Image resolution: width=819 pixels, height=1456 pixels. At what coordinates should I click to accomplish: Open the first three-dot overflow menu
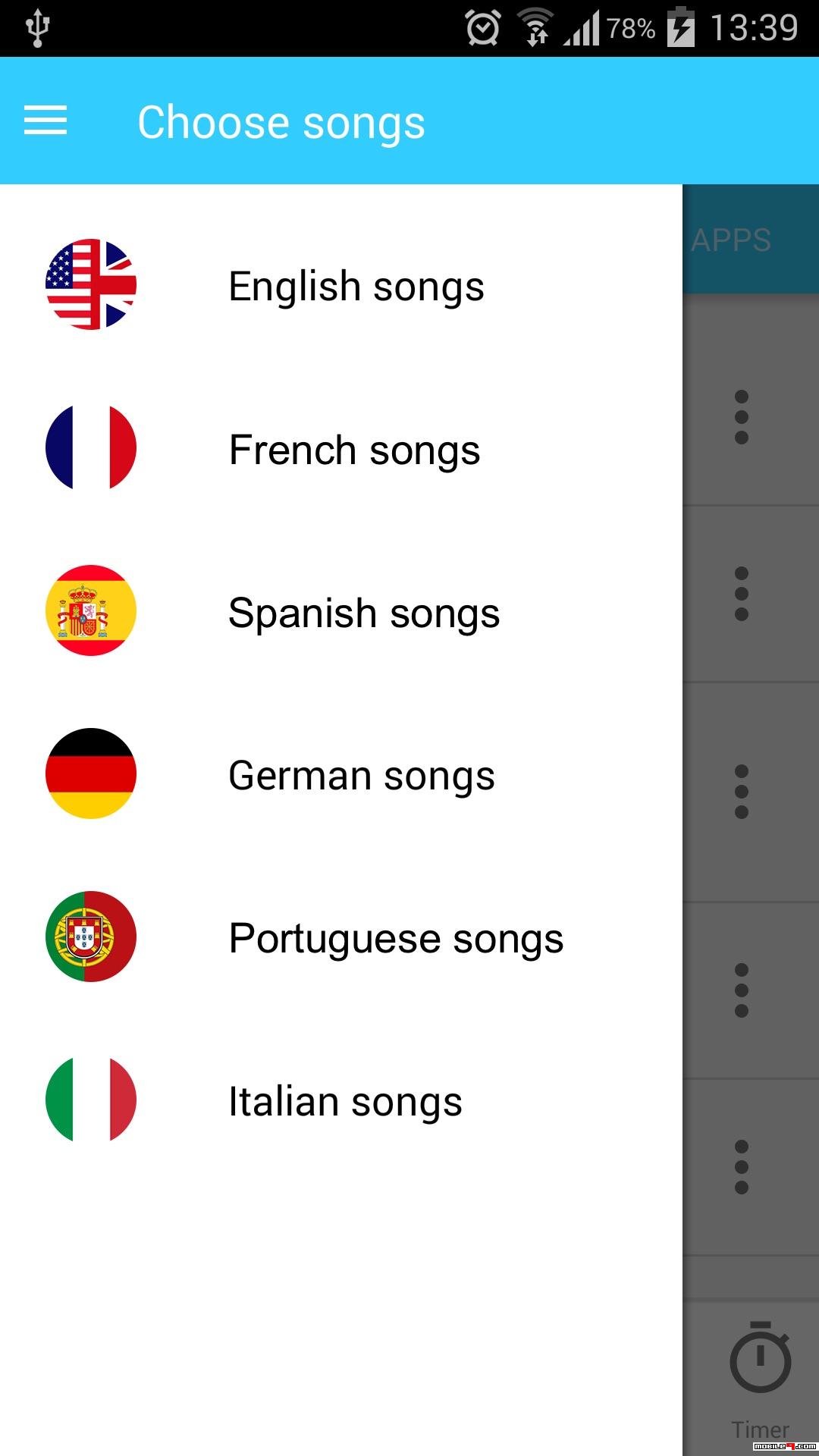point(742,417)
